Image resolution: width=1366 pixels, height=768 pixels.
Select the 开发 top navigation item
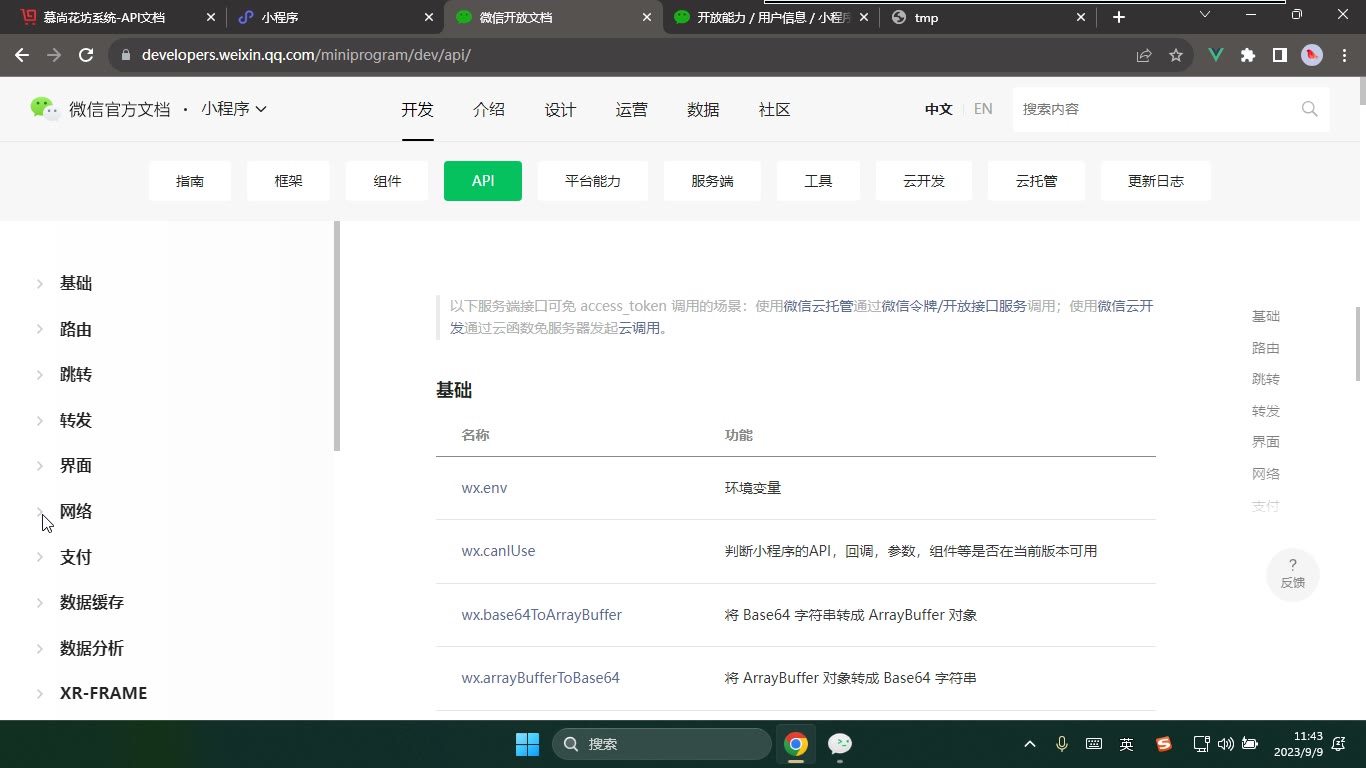pyautogui.click(x=417, y=109)
